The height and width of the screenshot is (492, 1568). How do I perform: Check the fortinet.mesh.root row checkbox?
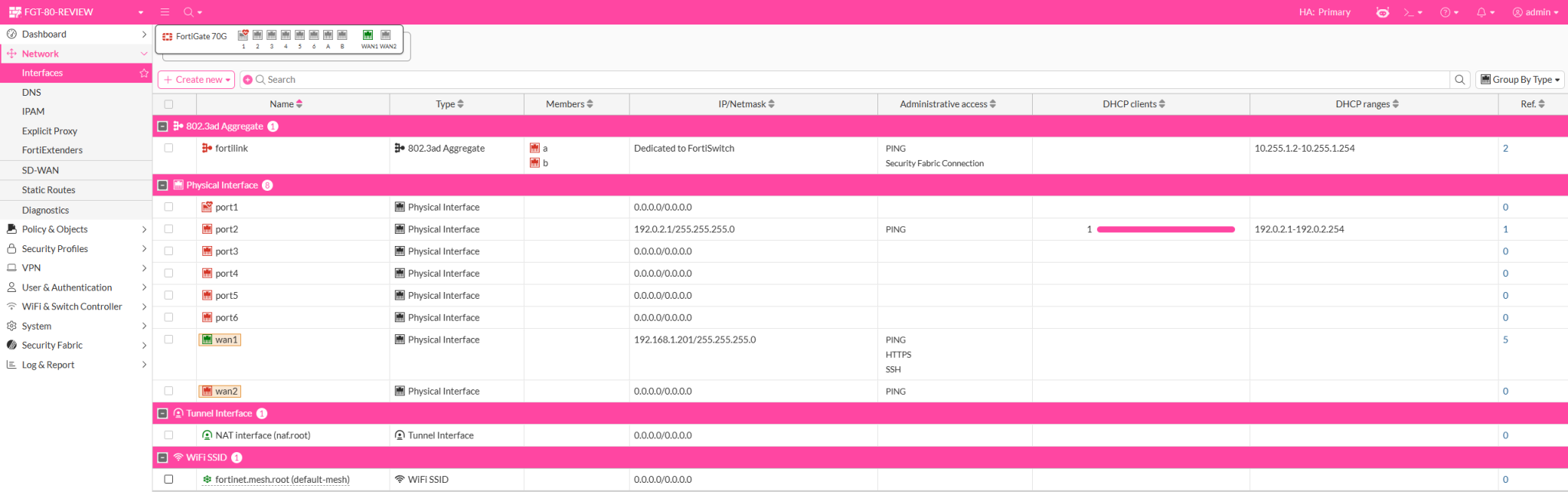[168, 479]
